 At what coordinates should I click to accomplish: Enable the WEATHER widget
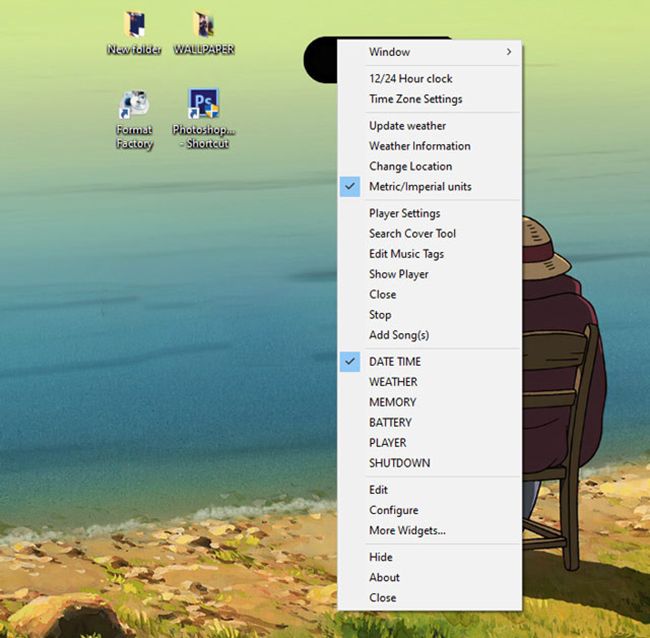[x=429, y=381]
